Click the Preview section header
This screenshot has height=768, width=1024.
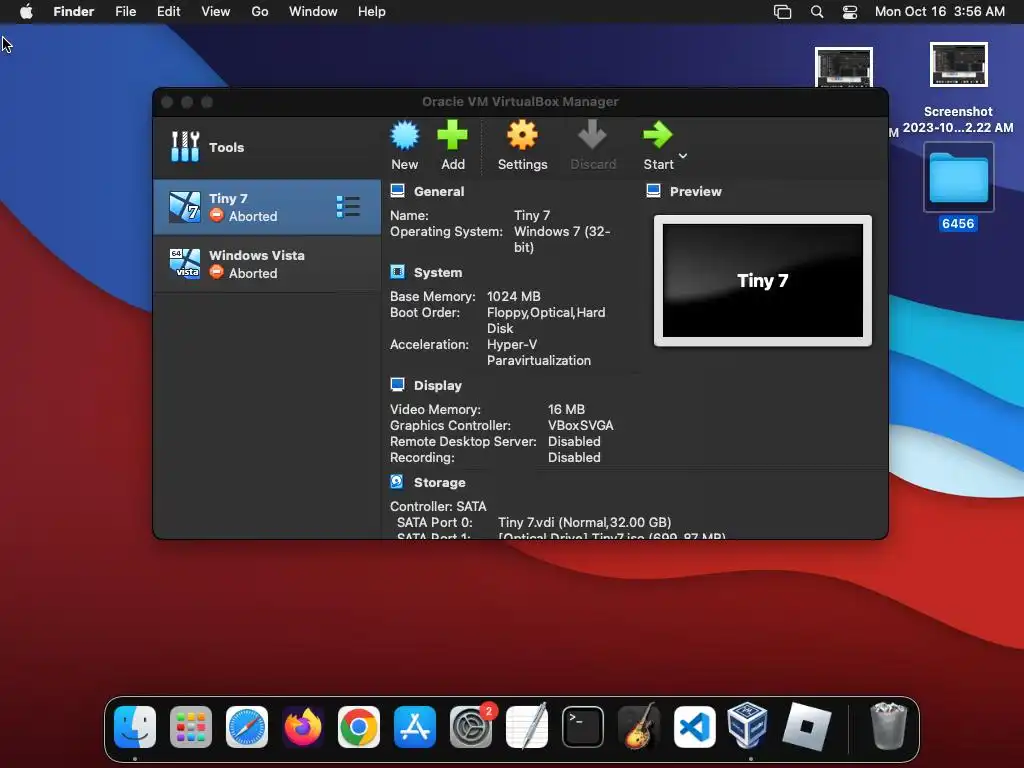(696, 191)
